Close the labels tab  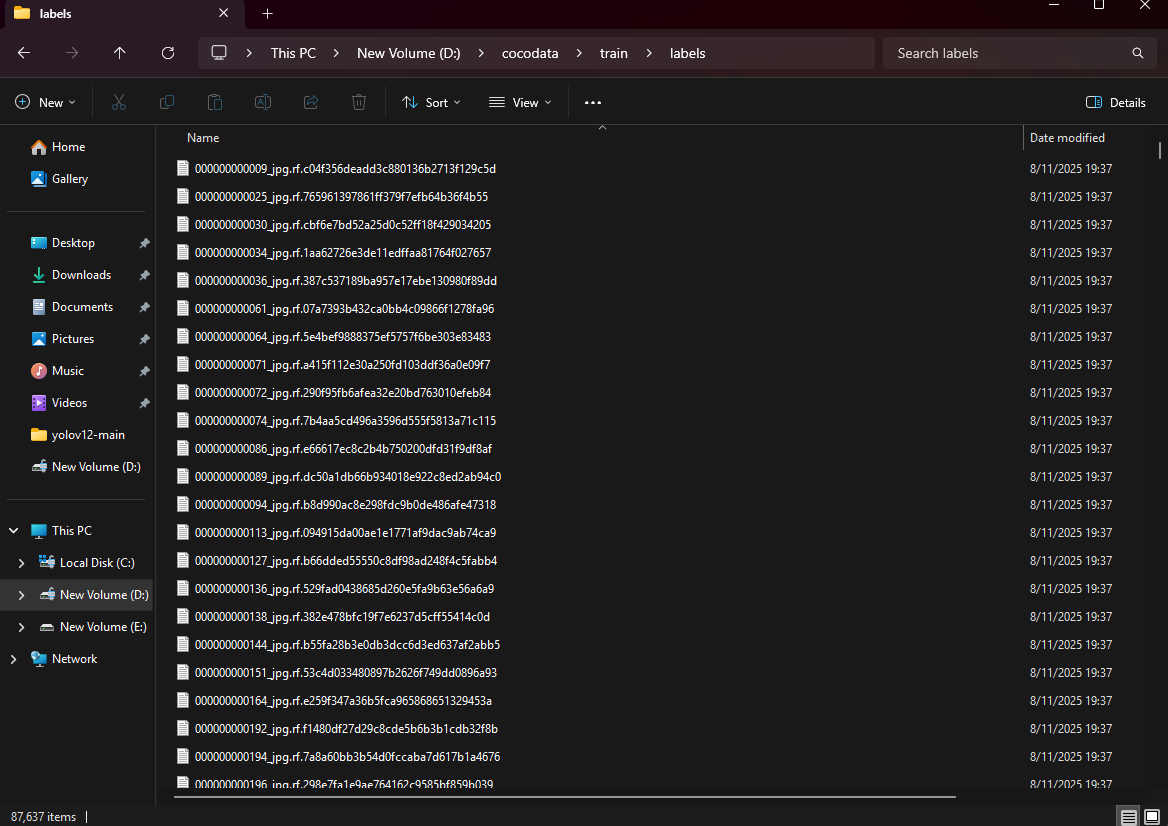tap(223, 13)
